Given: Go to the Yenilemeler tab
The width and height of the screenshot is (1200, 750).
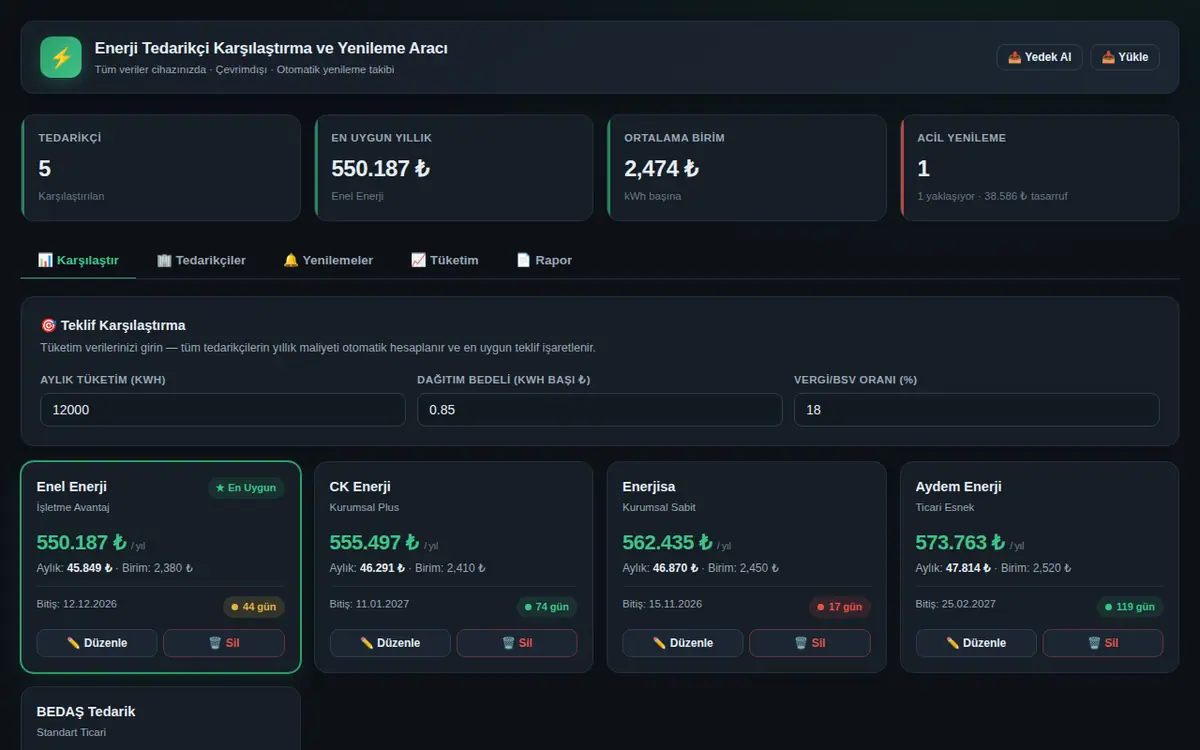Looking at the screenshot, I should [x=328, y=260].
